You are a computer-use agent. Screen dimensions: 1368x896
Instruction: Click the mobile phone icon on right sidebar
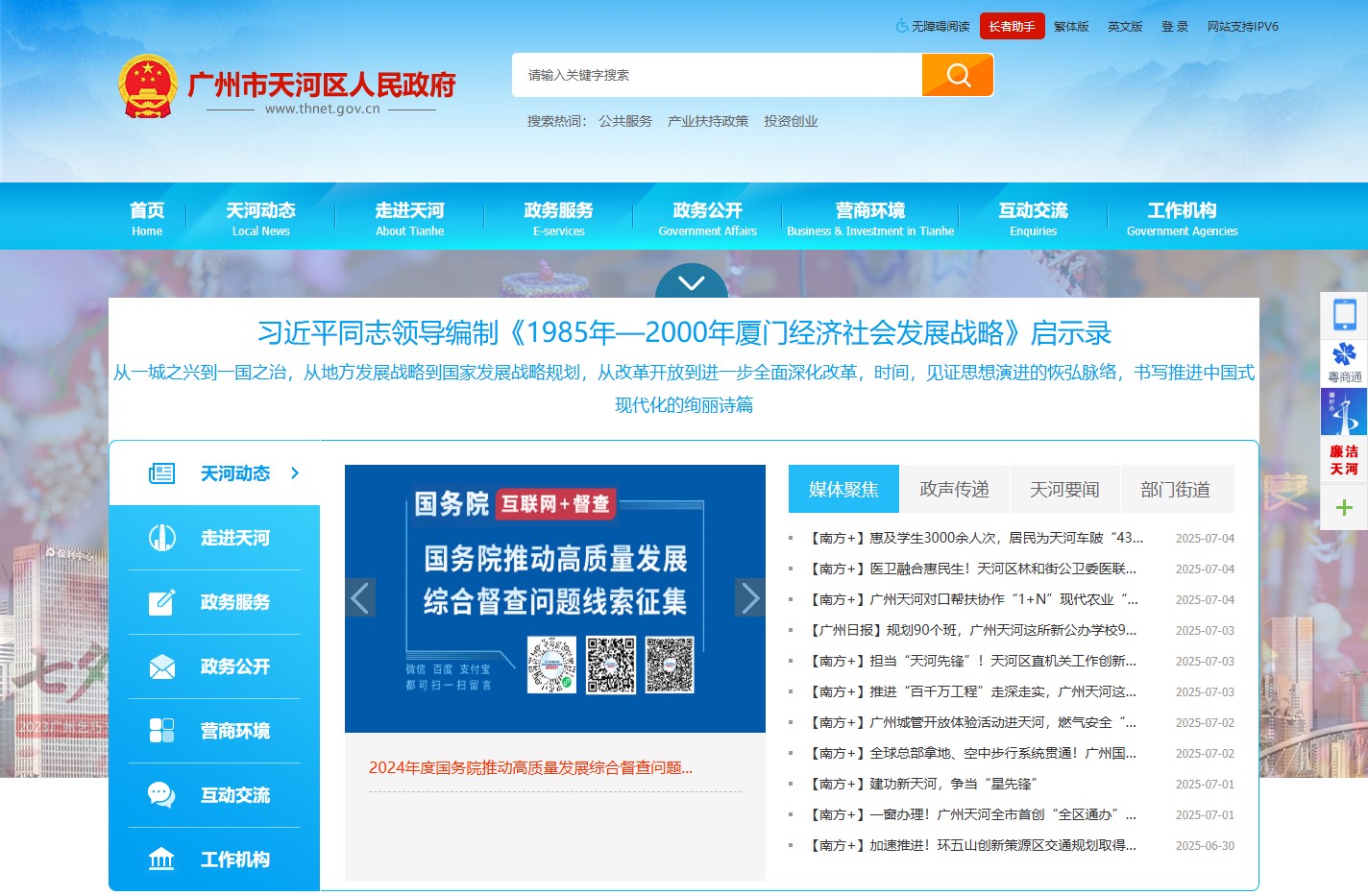pos(1344,314)
